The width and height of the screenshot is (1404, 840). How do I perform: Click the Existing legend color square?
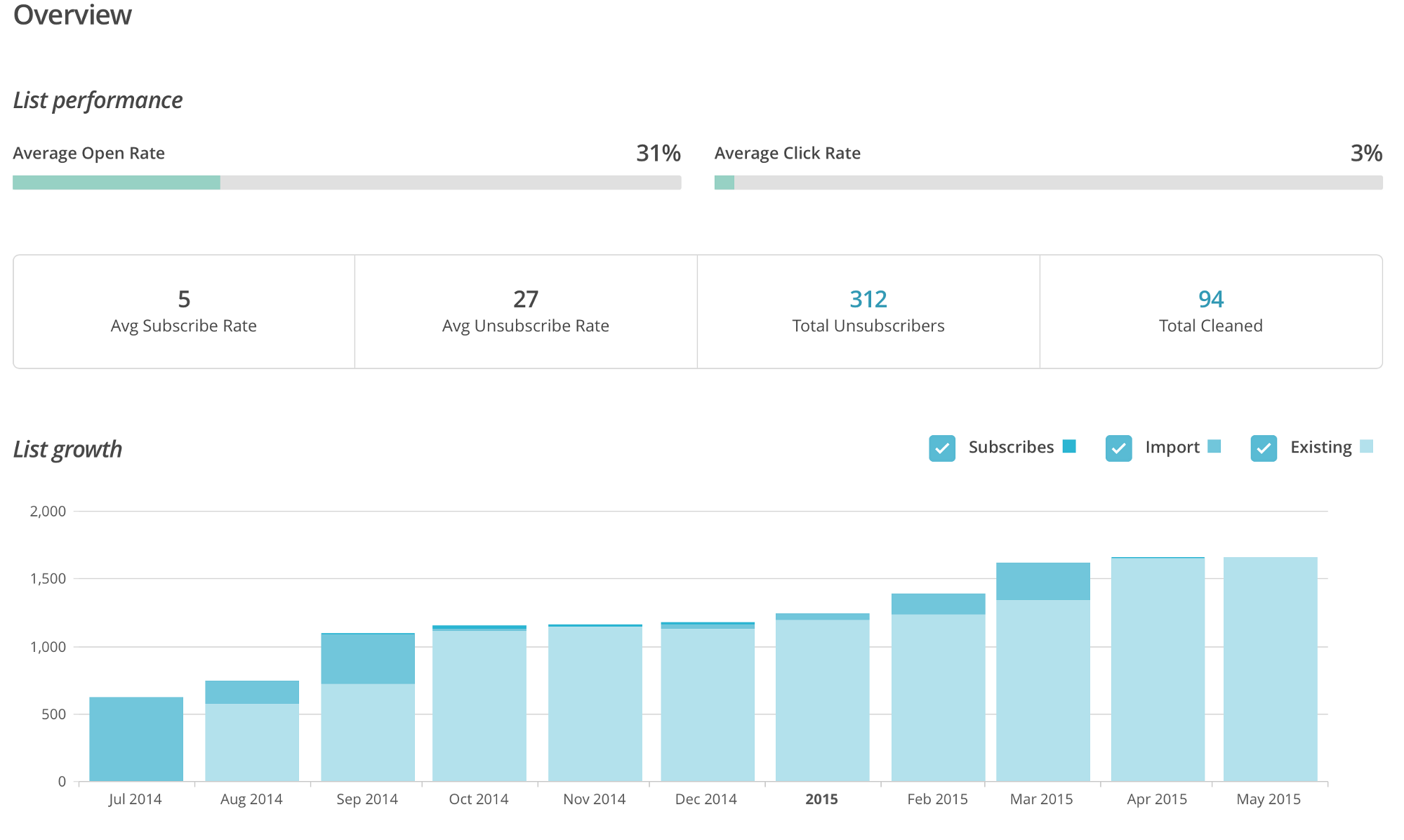tap(1365, 446)
